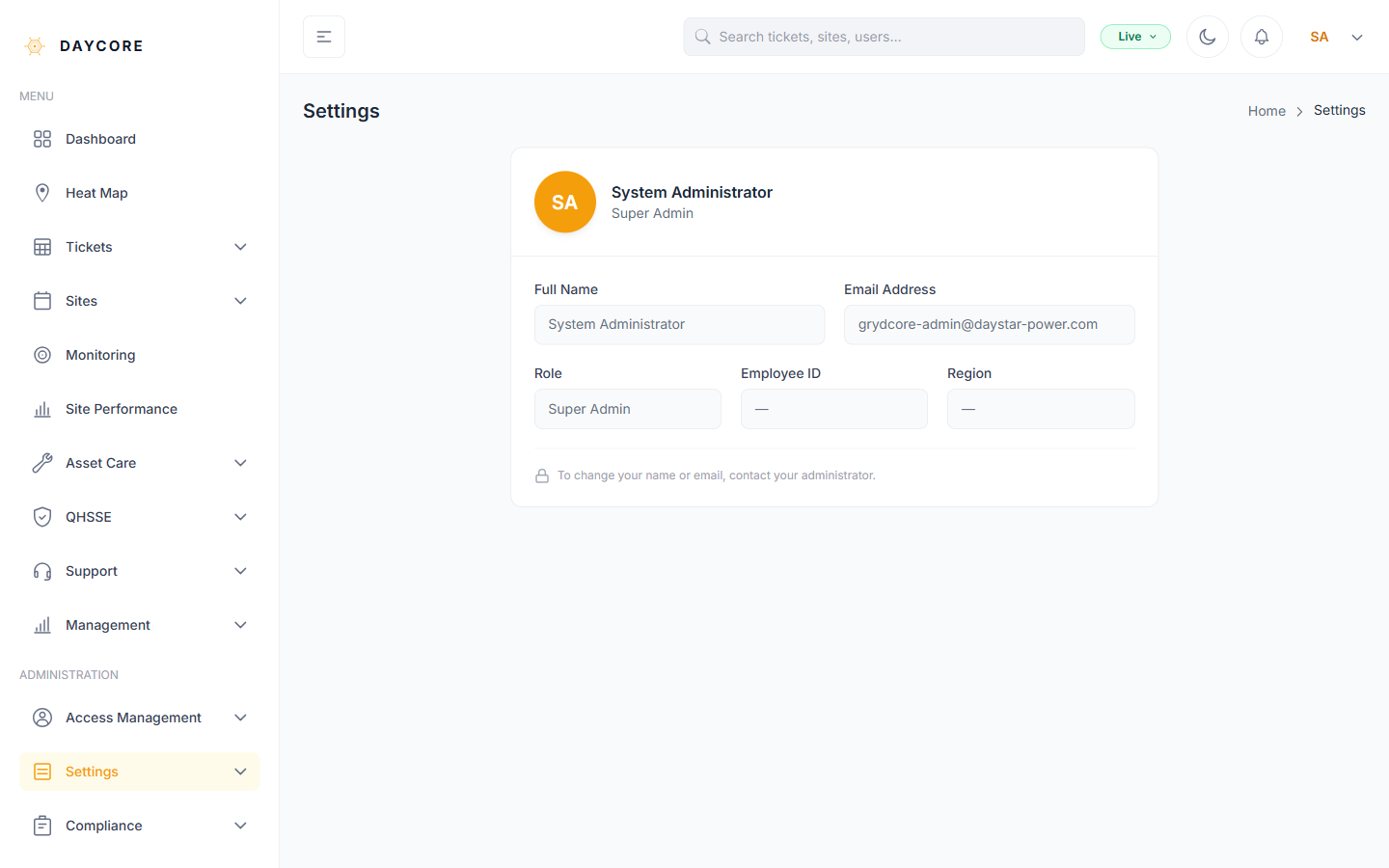The width and height of the screenshot is (1389, 868).
Task: Expand the Asset Care chevron
Action: (x=241, y=463)
